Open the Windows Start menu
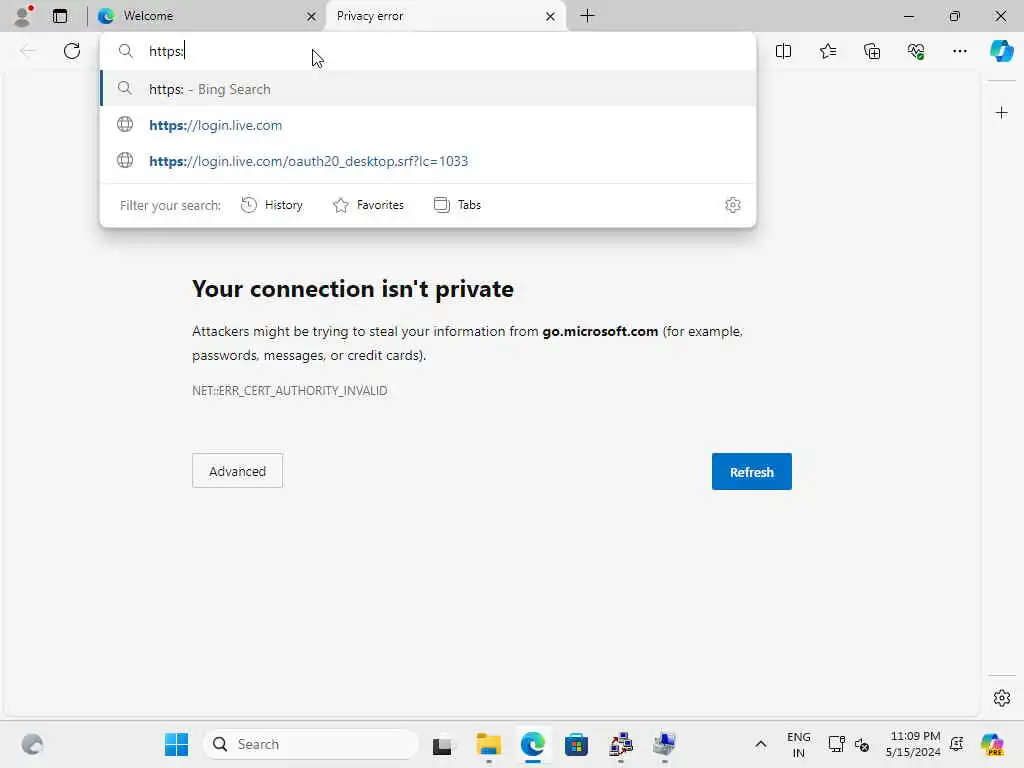Screen dimensions: 1024x768 tap(176, 744)
